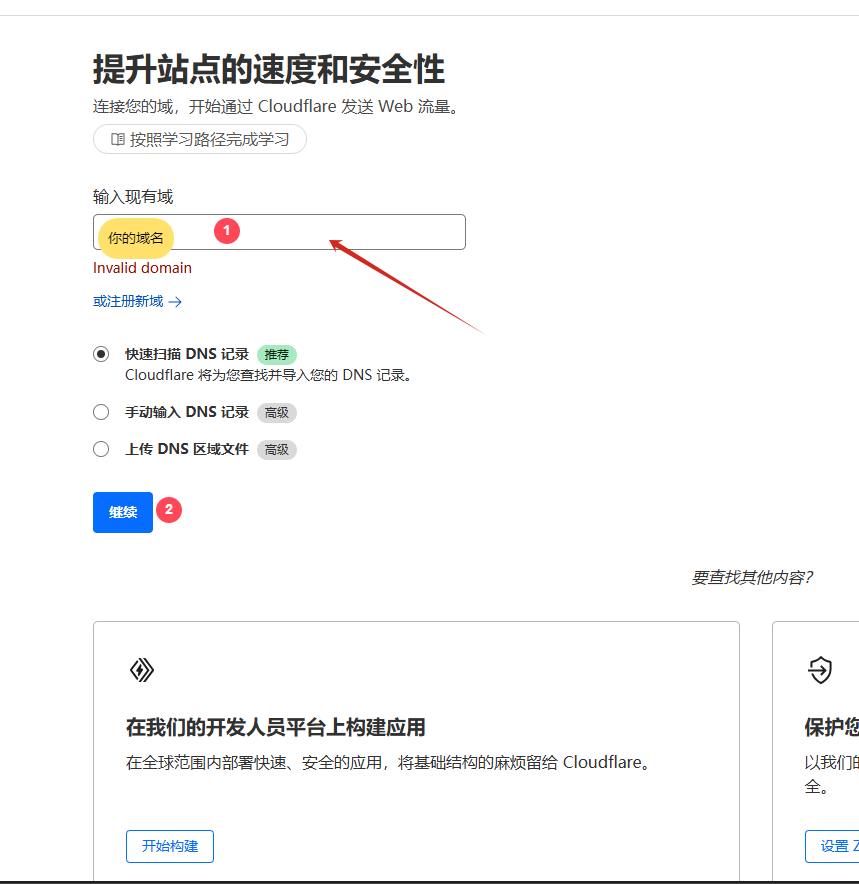
Task: Click the code brackets icon on the developer platform card
Action: point(142,670)
